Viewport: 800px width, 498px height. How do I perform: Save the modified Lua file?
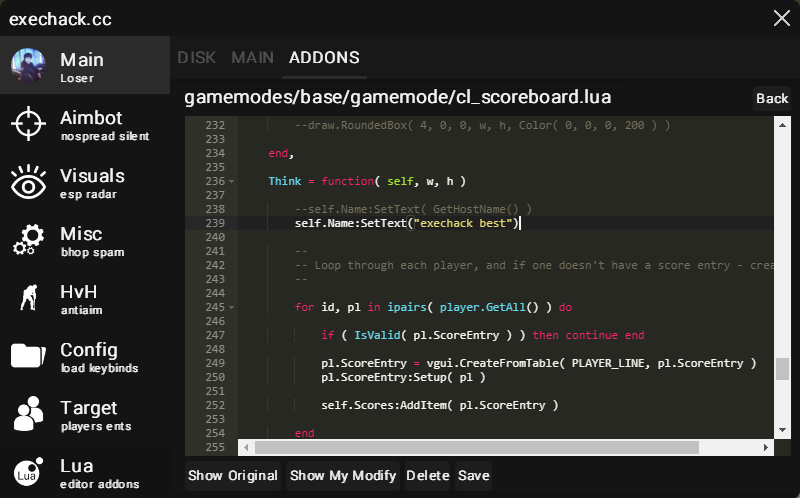[474, 476]
